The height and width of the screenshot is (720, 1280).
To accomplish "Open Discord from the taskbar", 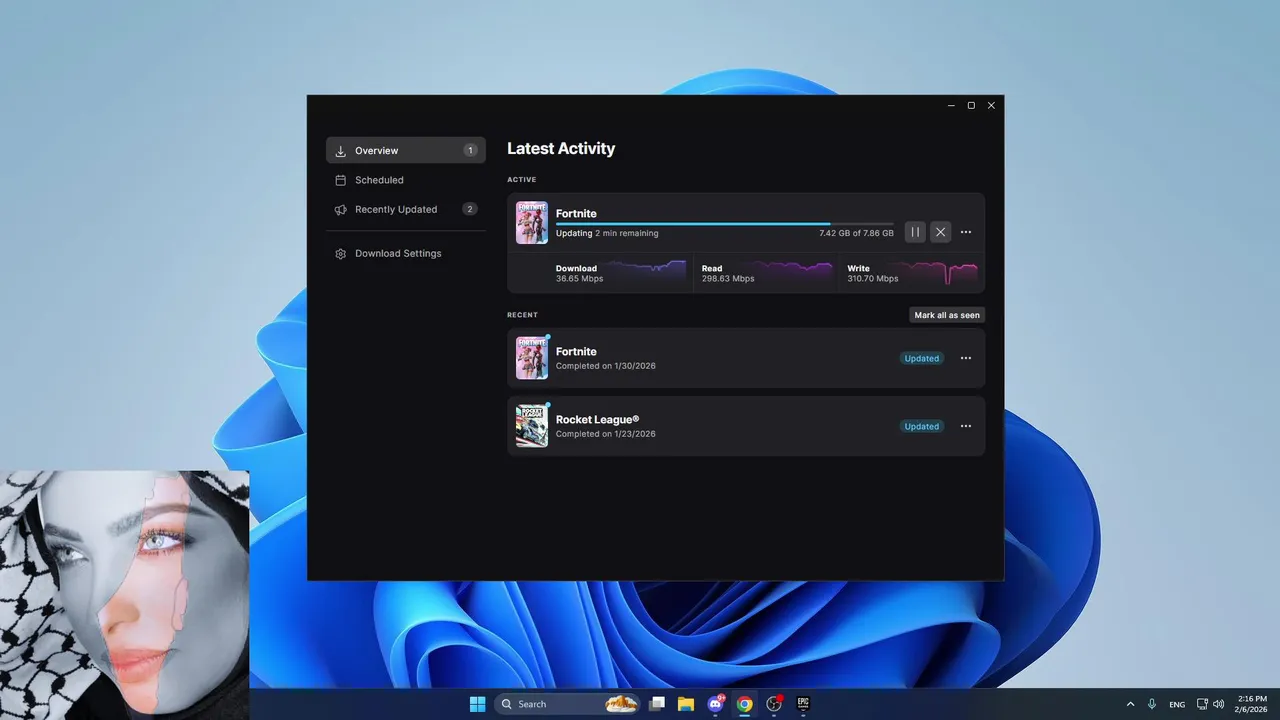I will [715, 704].
